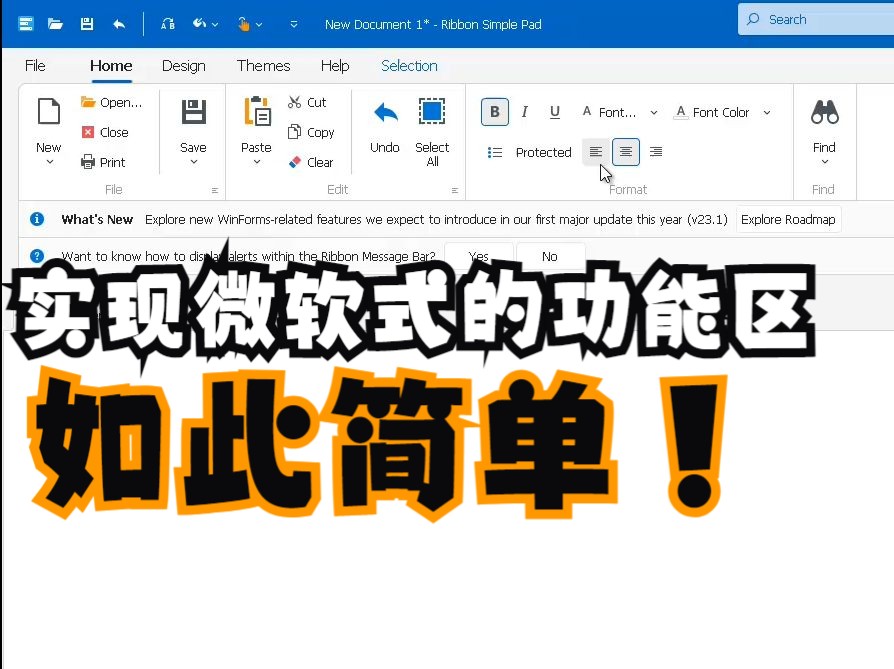Click the Print icon

[x=87, y=162]
